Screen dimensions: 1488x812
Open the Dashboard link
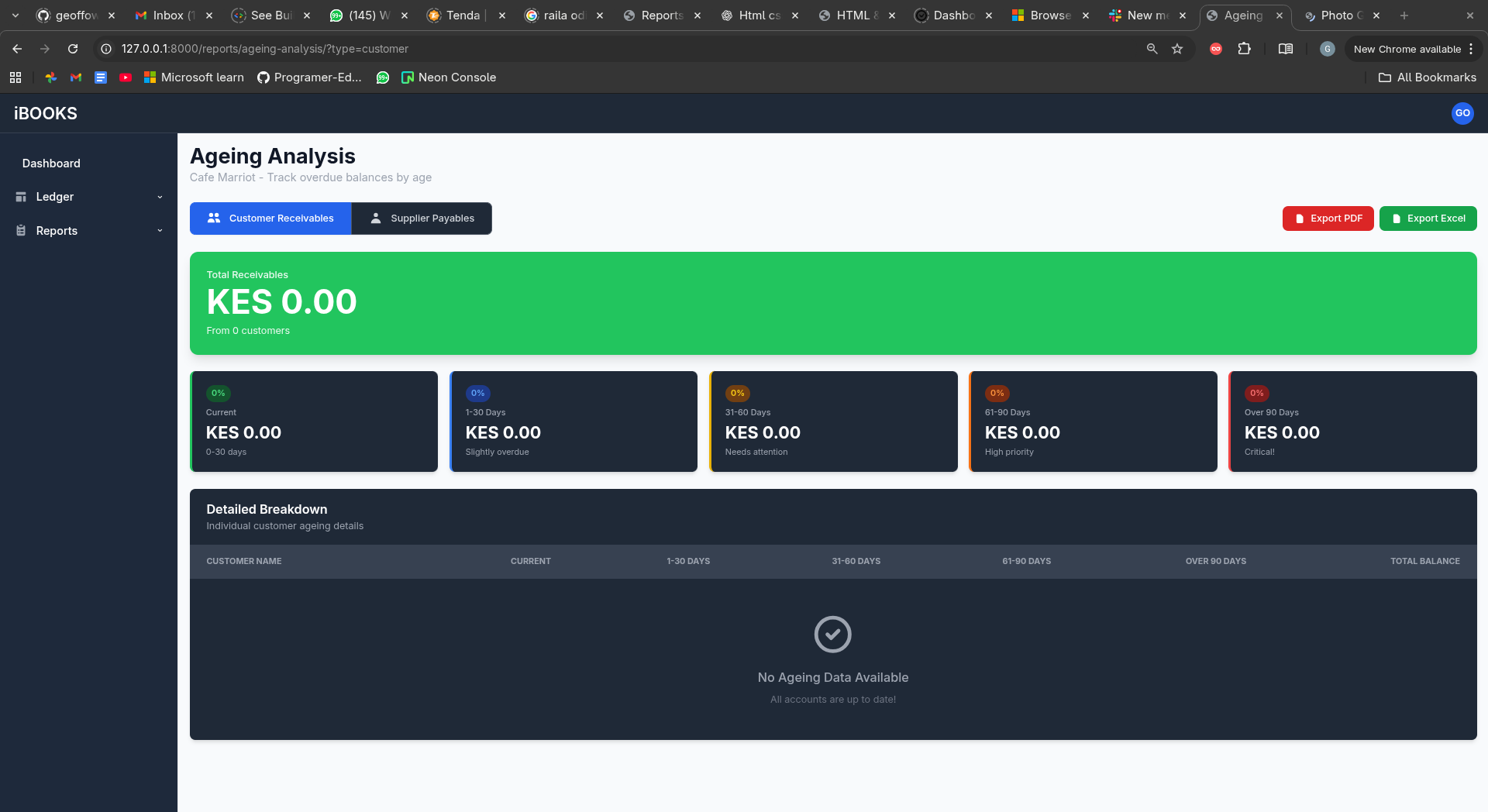pos(51,163)
